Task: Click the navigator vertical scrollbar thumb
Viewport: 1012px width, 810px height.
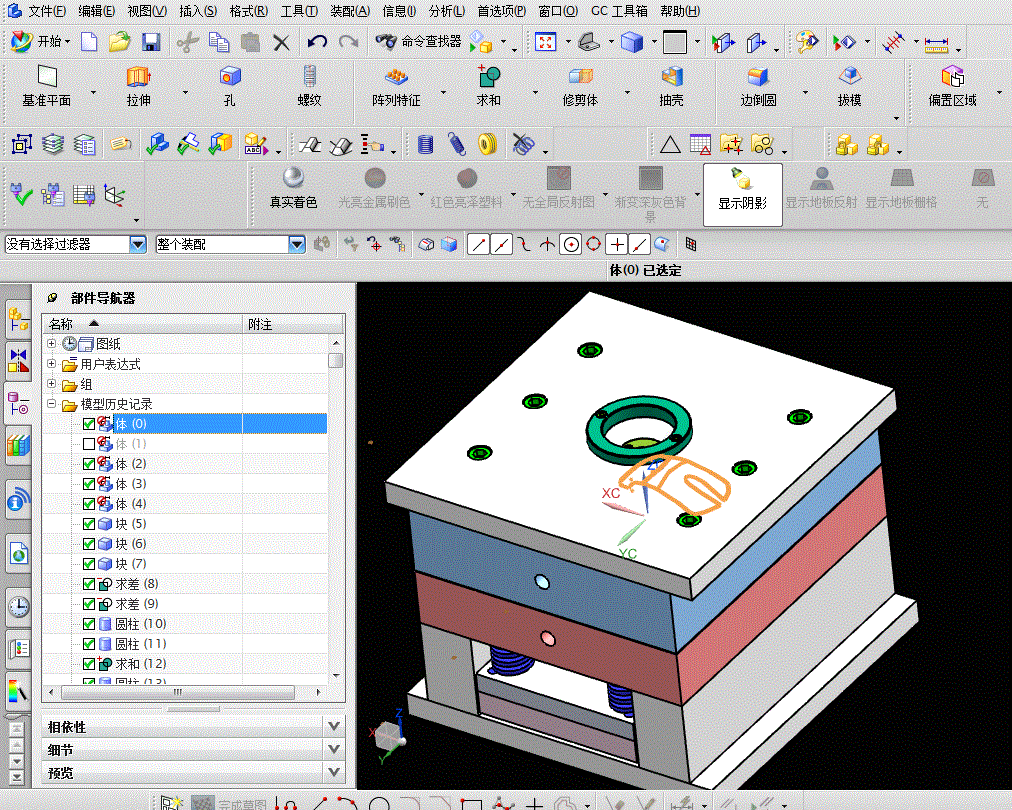Action: pos(336,360)
